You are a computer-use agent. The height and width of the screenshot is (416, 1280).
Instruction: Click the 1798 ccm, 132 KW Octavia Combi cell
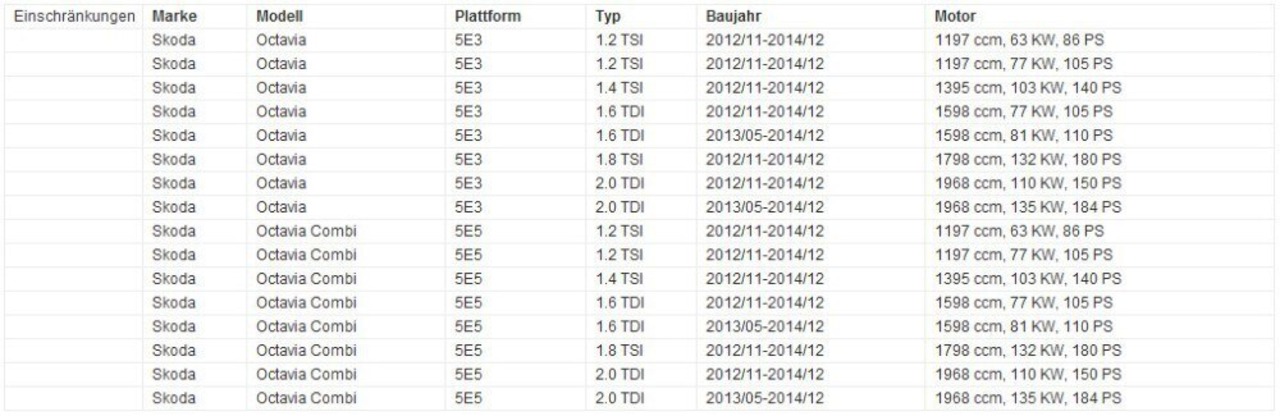(1025, 353)
